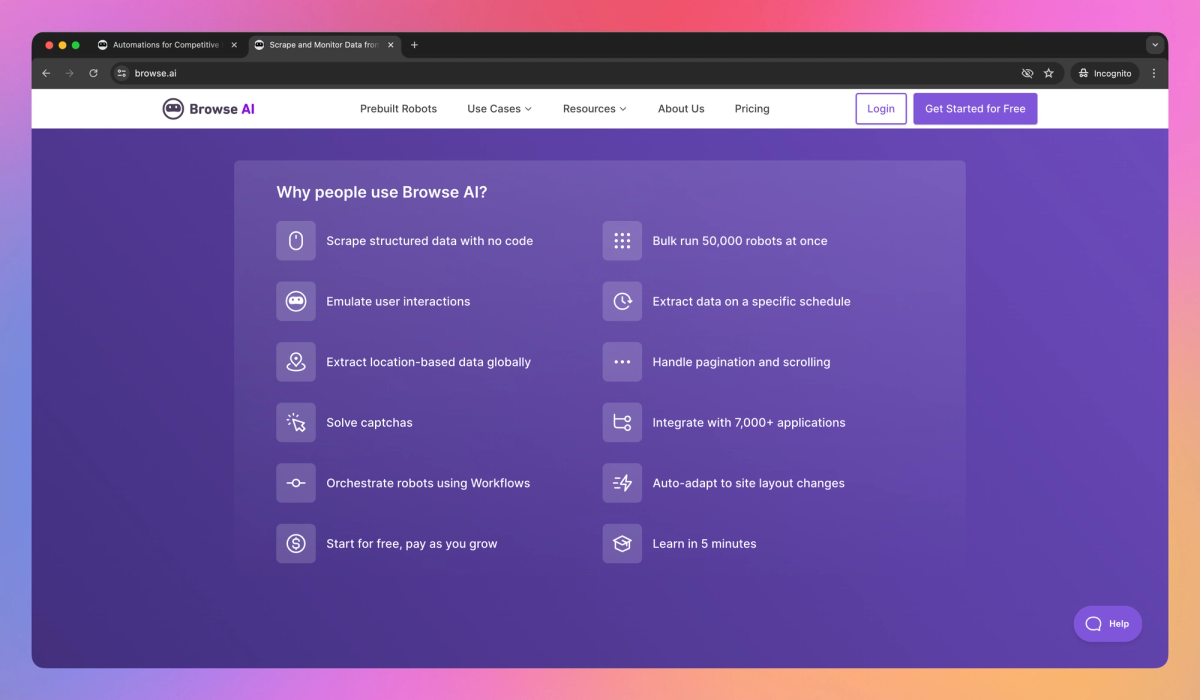Go to the Pricing page

(752, 109)
